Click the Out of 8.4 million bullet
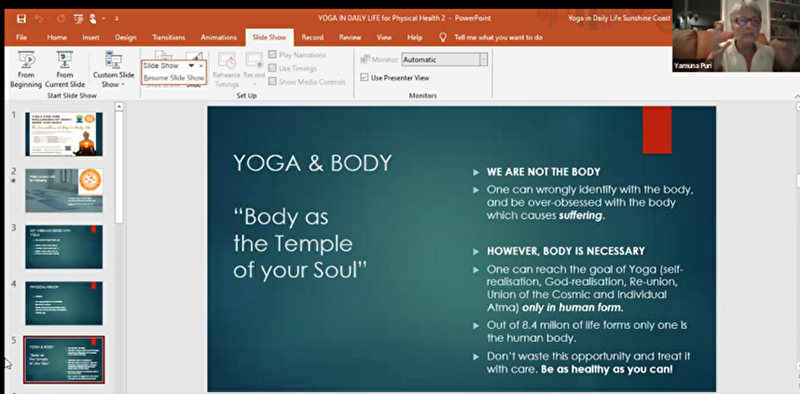Viewport: 800px width, 394px height. pyautogui.click(x=587, y=331)
